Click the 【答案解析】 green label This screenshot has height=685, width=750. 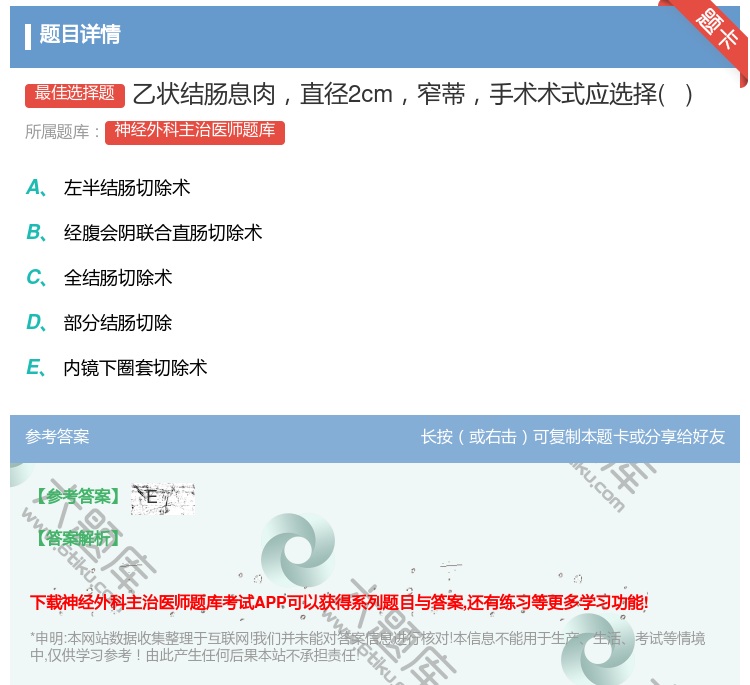coord(76,538)
